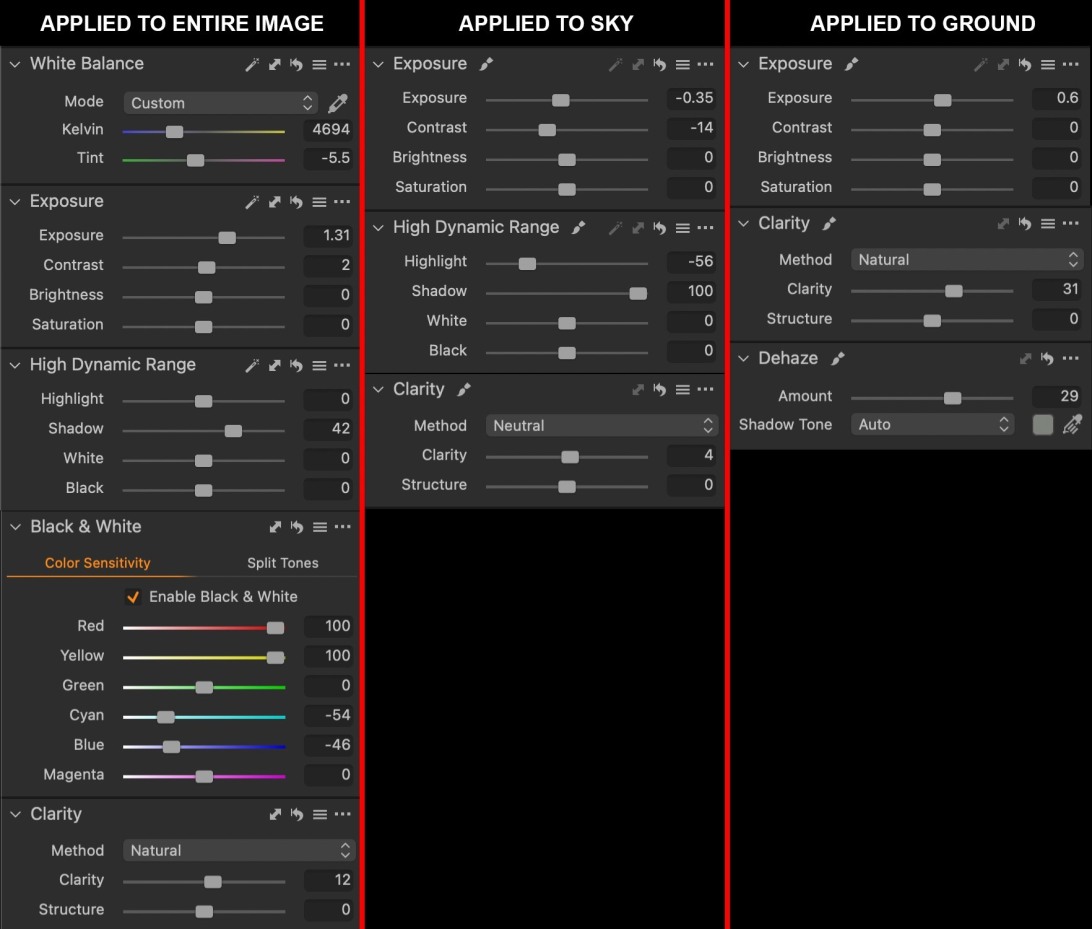
Task: Open more options in sky Clarity panel
Action: [x=706, y=390]
